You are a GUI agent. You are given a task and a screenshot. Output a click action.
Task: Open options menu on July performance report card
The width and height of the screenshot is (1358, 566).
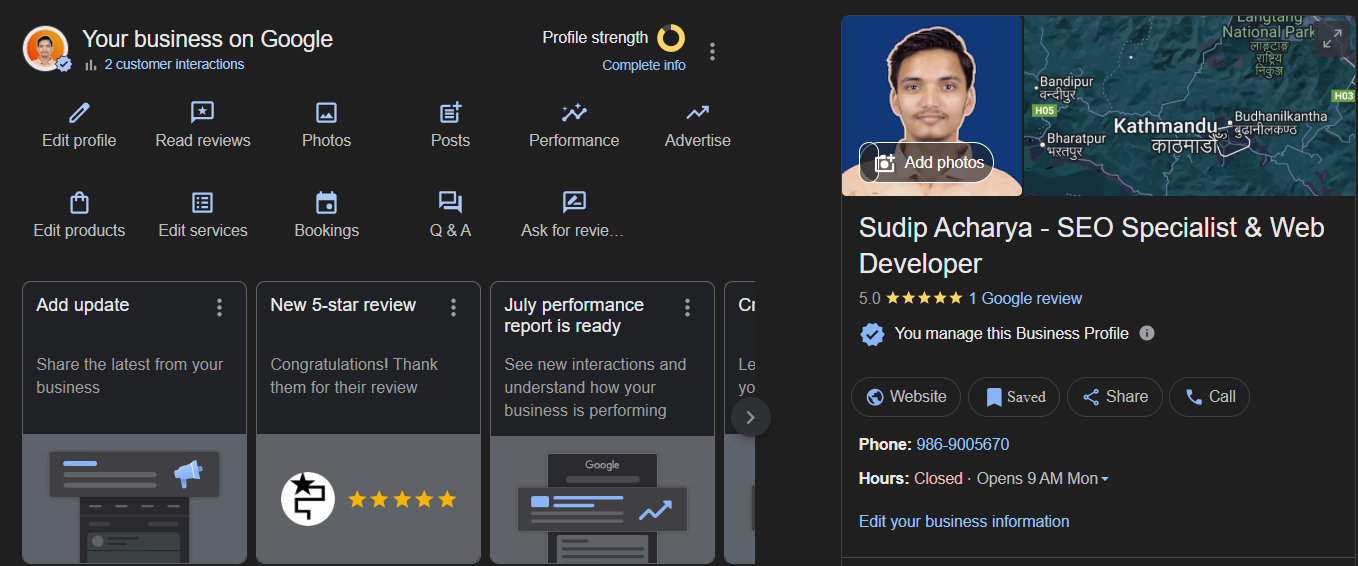coord(688,307)
